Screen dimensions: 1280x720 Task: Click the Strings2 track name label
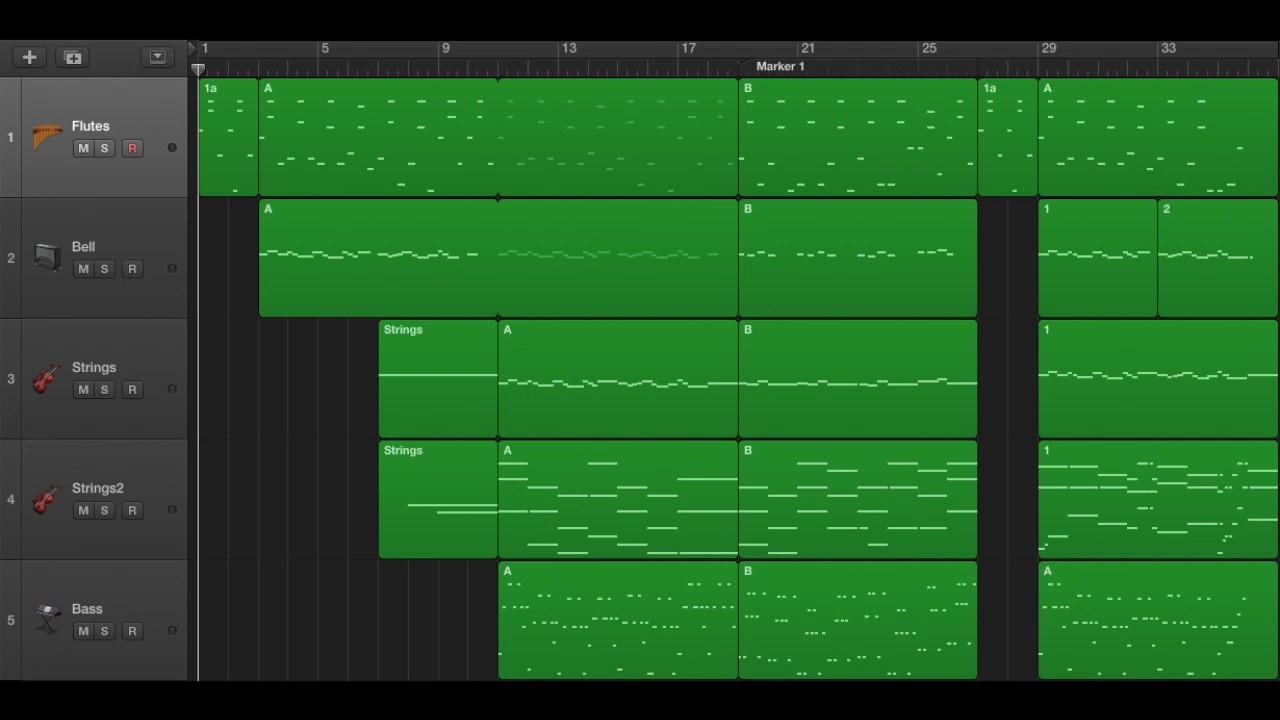(x=97, y=488)
